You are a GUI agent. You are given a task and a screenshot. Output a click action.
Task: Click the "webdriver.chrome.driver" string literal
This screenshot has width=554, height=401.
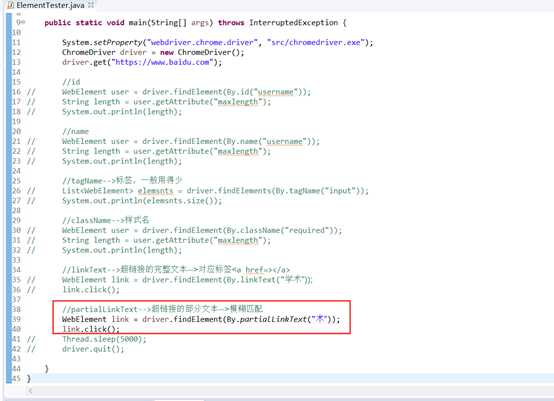coord(202,42)
